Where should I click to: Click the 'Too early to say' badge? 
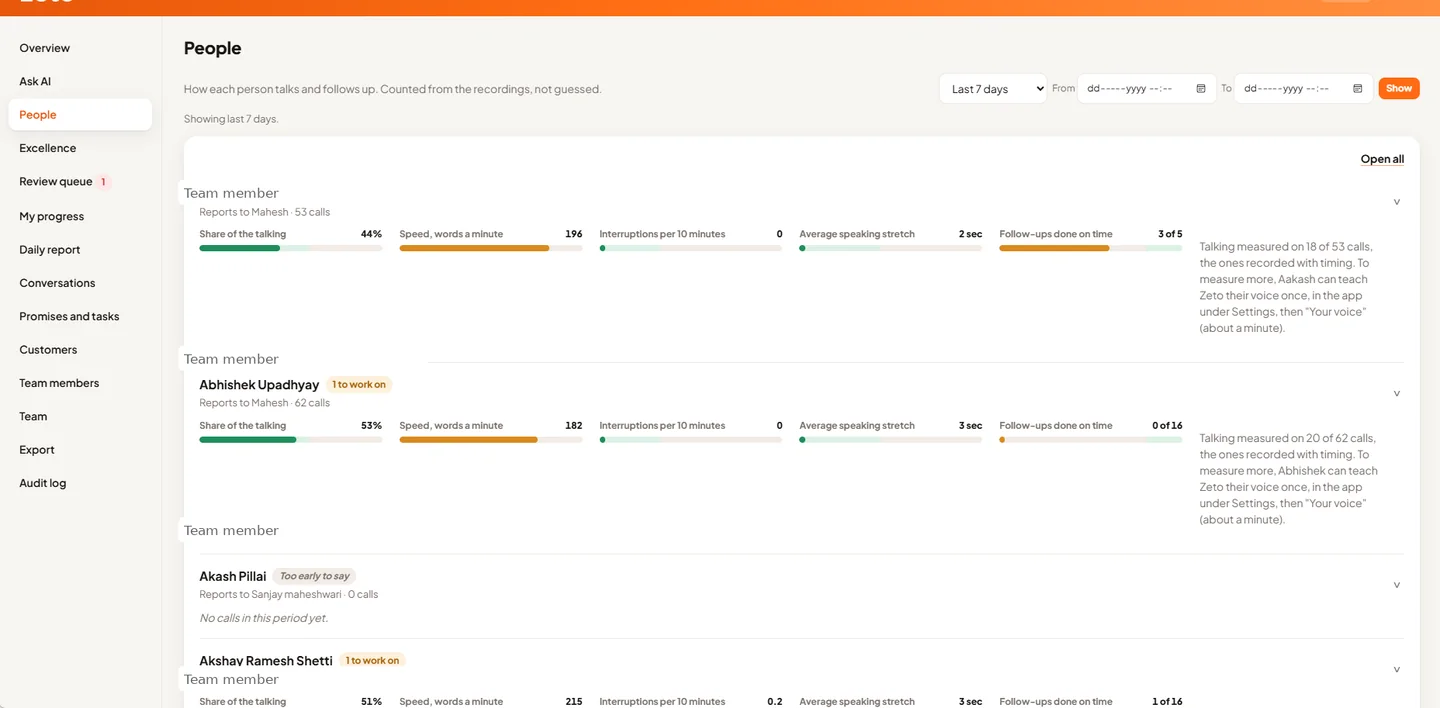(314, 576)
